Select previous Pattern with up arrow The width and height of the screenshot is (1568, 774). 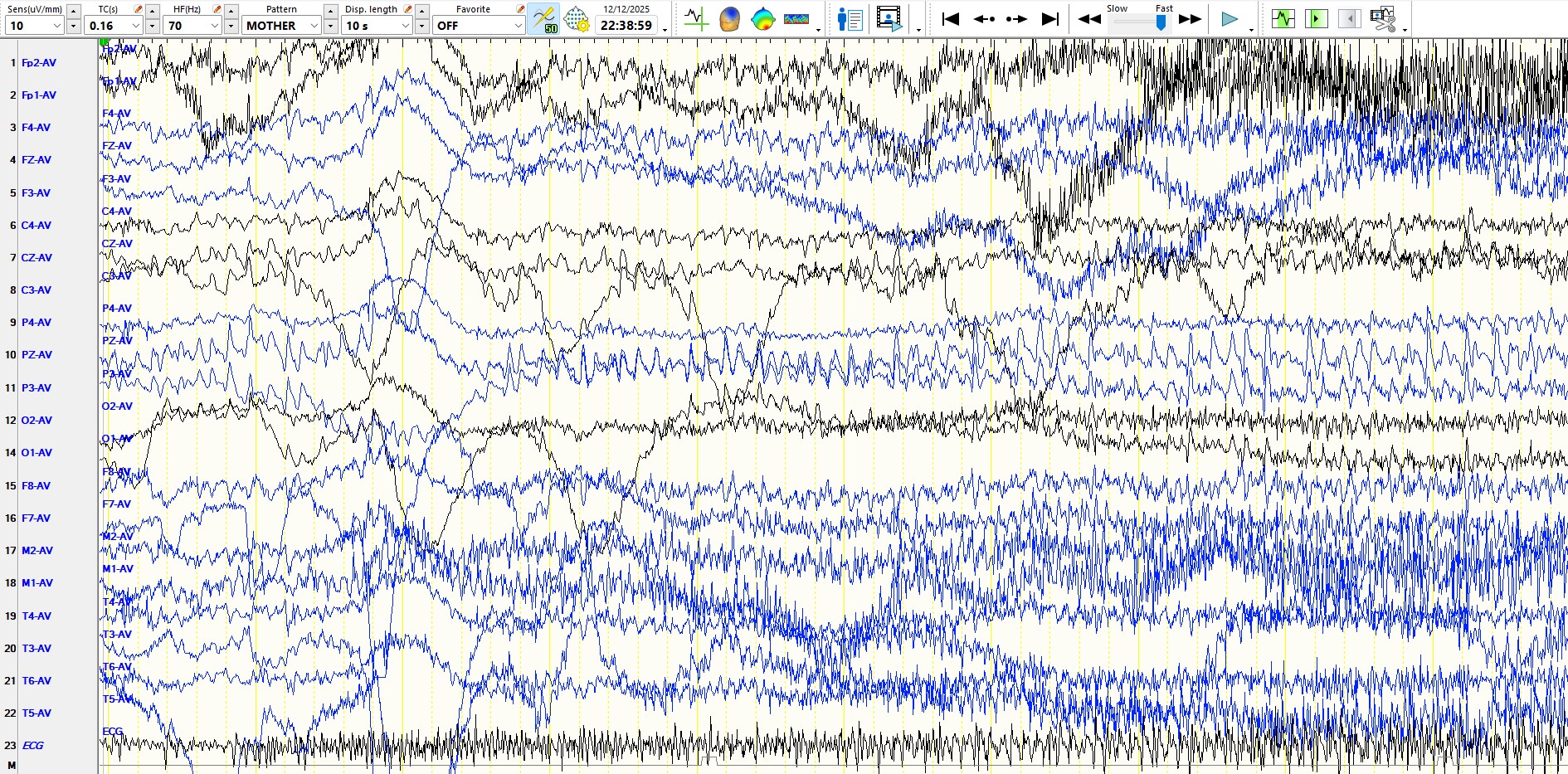point(330,11)
